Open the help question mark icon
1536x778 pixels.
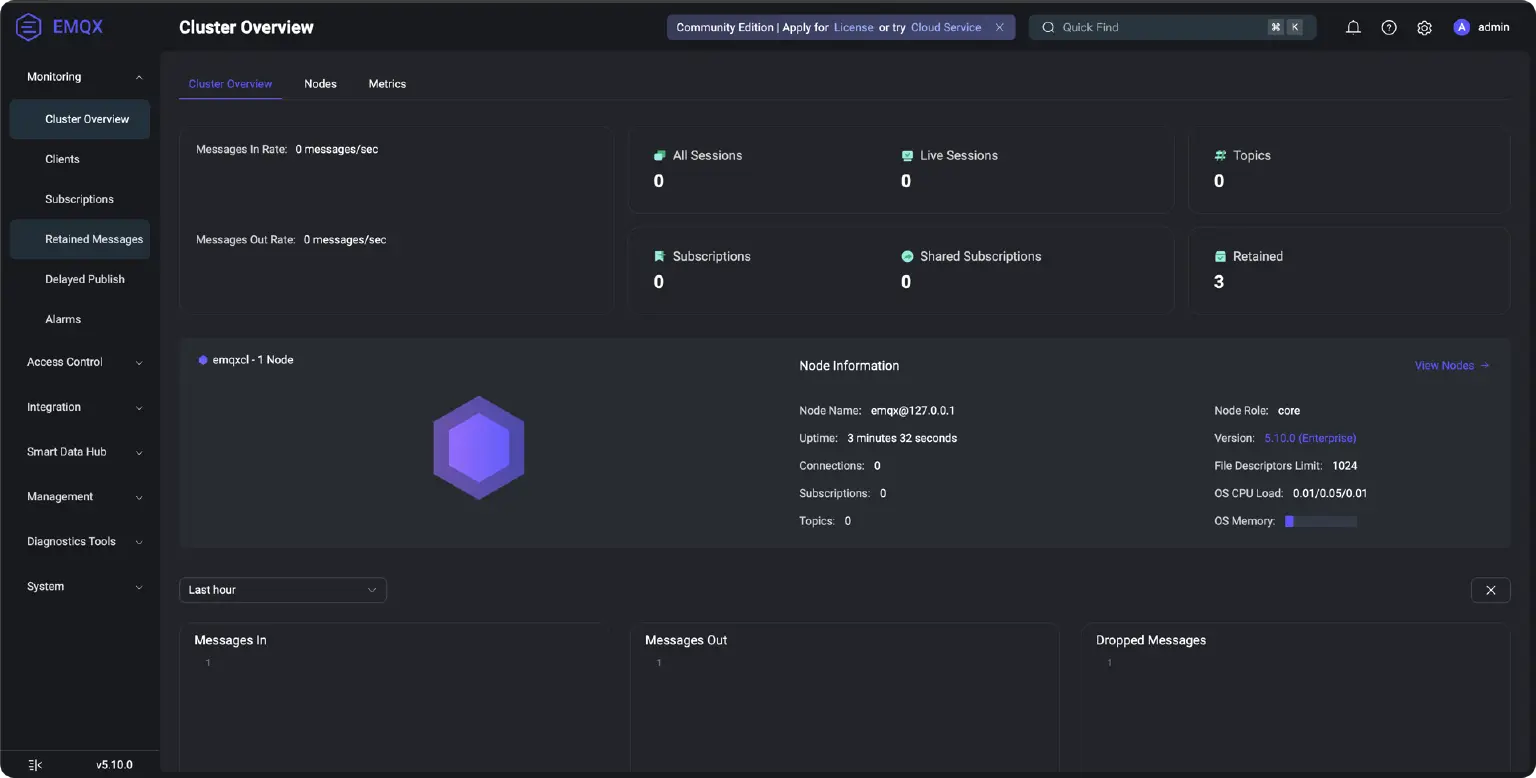pyautogui.click(x=1389, y=28)
